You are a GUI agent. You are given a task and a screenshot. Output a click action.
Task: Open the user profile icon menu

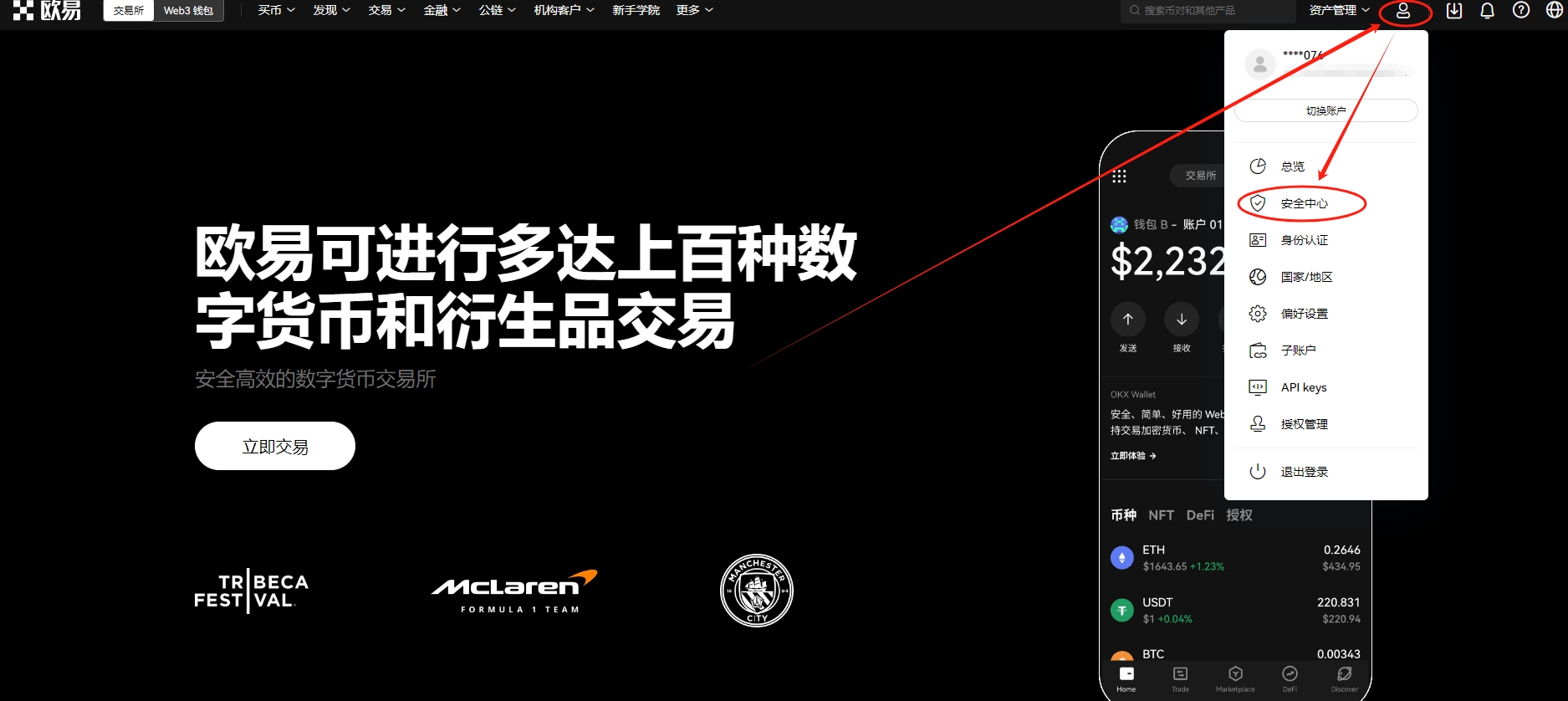point(1403,11)
